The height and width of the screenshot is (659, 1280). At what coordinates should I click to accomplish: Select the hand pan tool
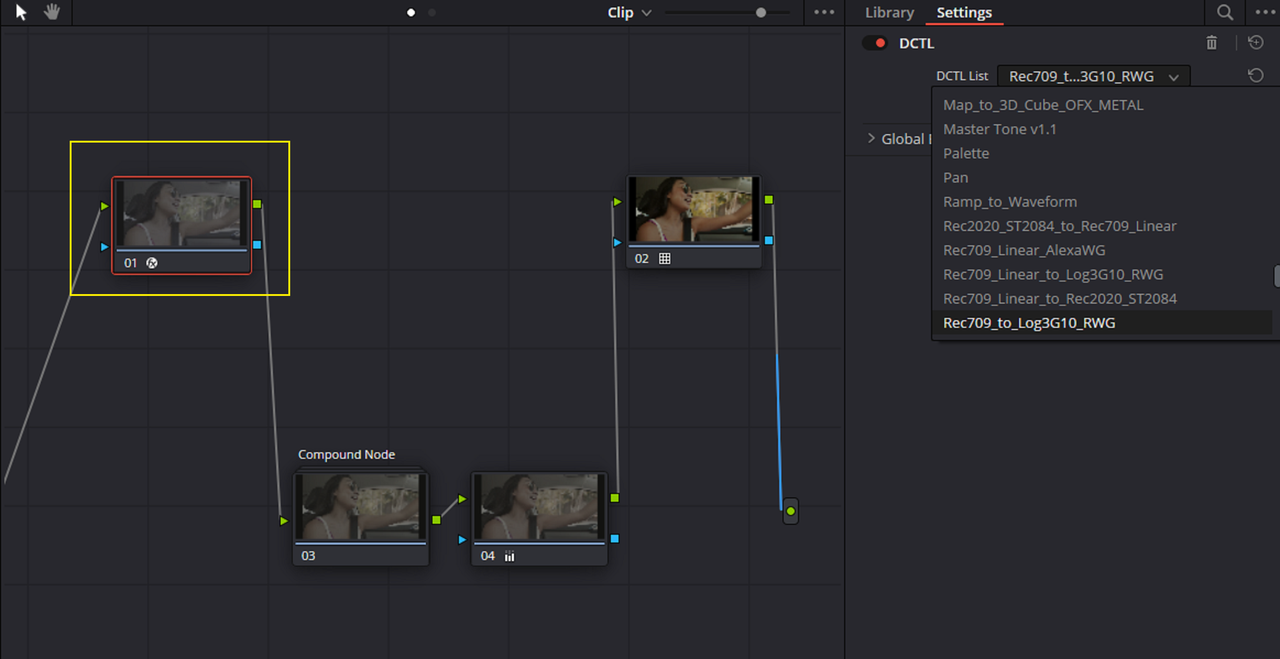point(52,12)
